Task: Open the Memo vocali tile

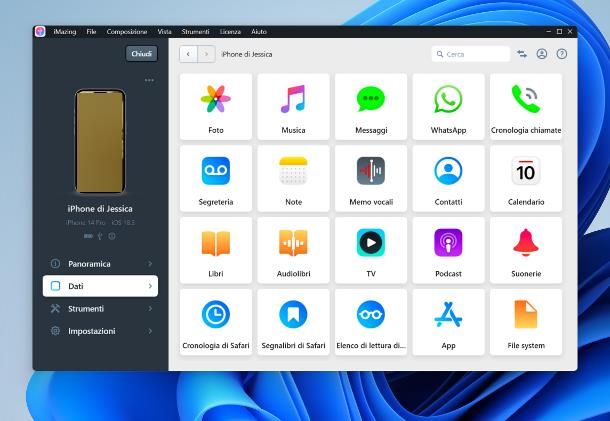Action: 371,178
